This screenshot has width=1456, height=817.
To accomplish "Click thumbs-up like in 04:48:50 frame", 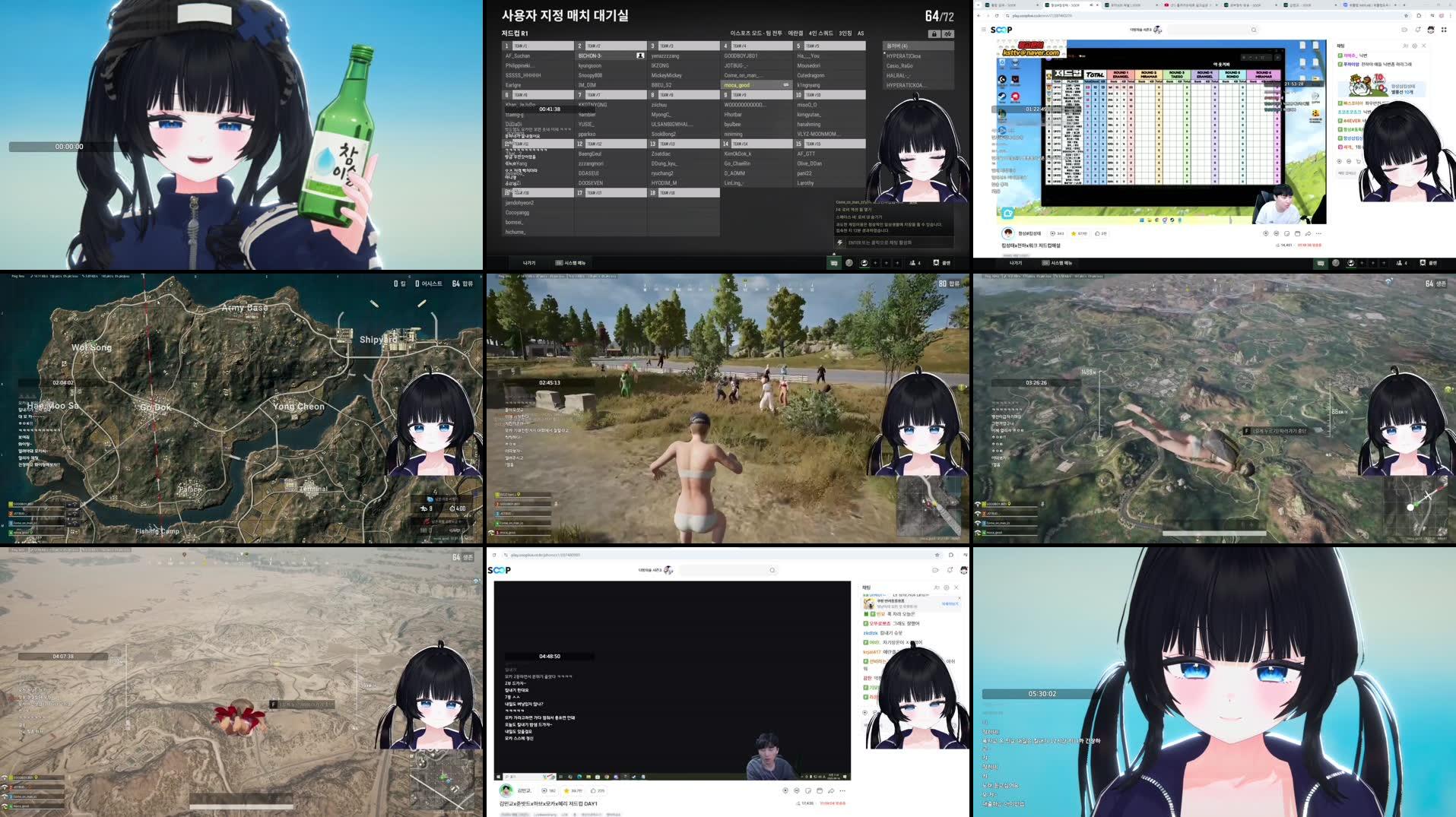I will 593,790.
